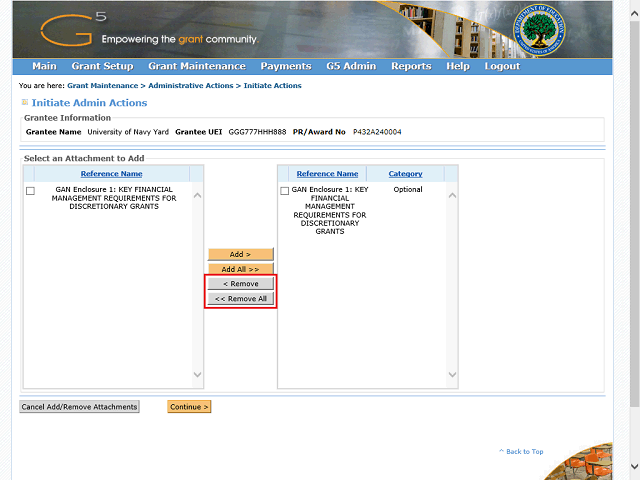Click the Add All >> button
640x480 pixels.
(x=240, y=269)
